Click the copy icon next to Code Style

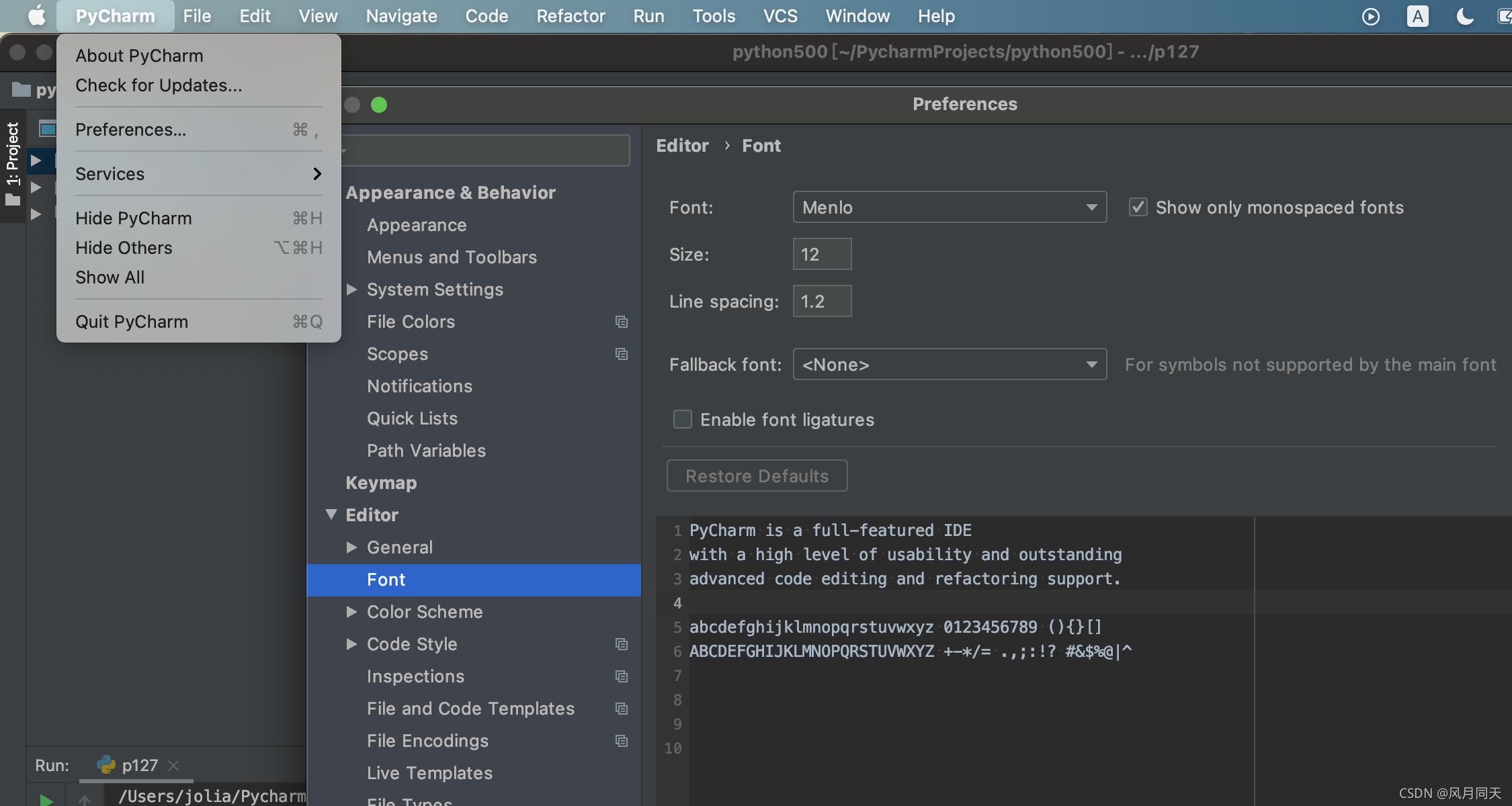[x=622, y=644]
